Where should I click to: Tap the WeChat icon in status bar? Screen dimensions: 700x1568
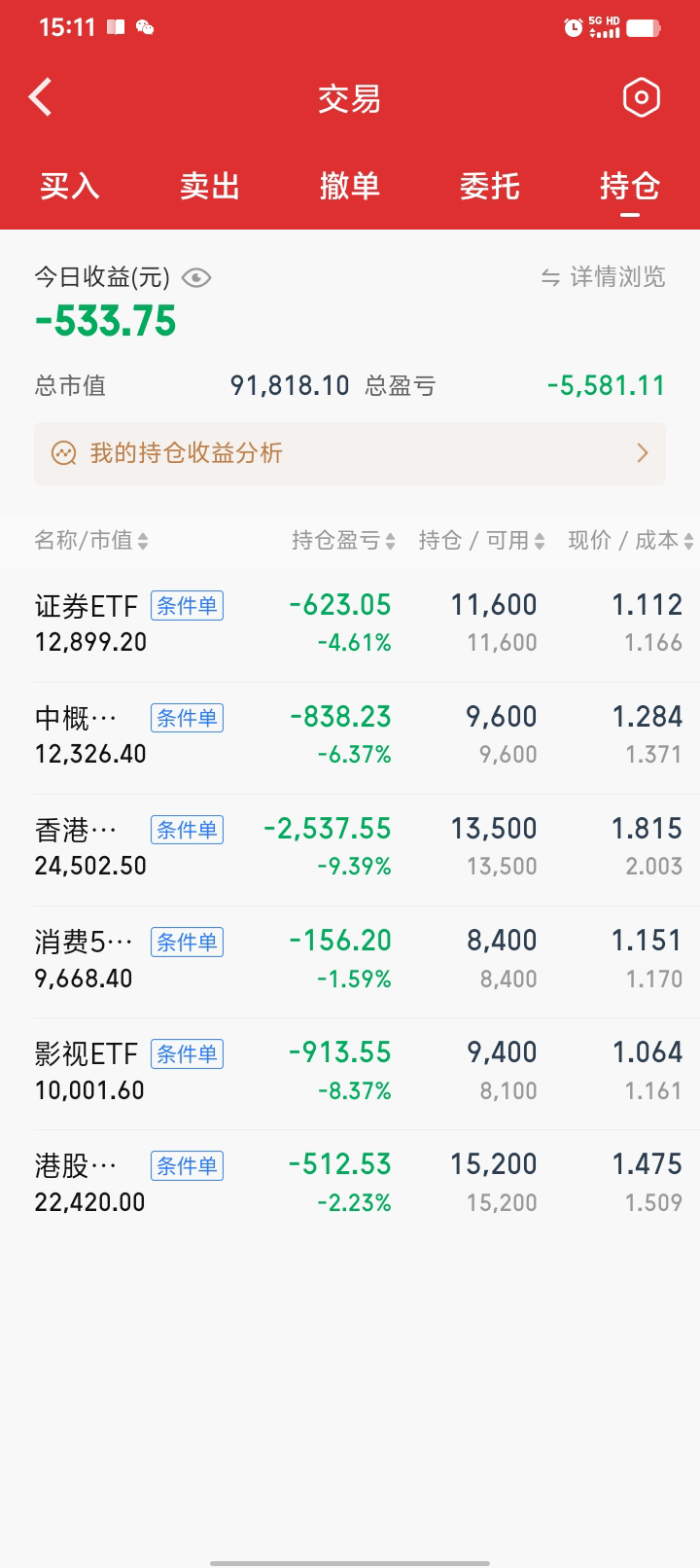click(x=145, y=27)
